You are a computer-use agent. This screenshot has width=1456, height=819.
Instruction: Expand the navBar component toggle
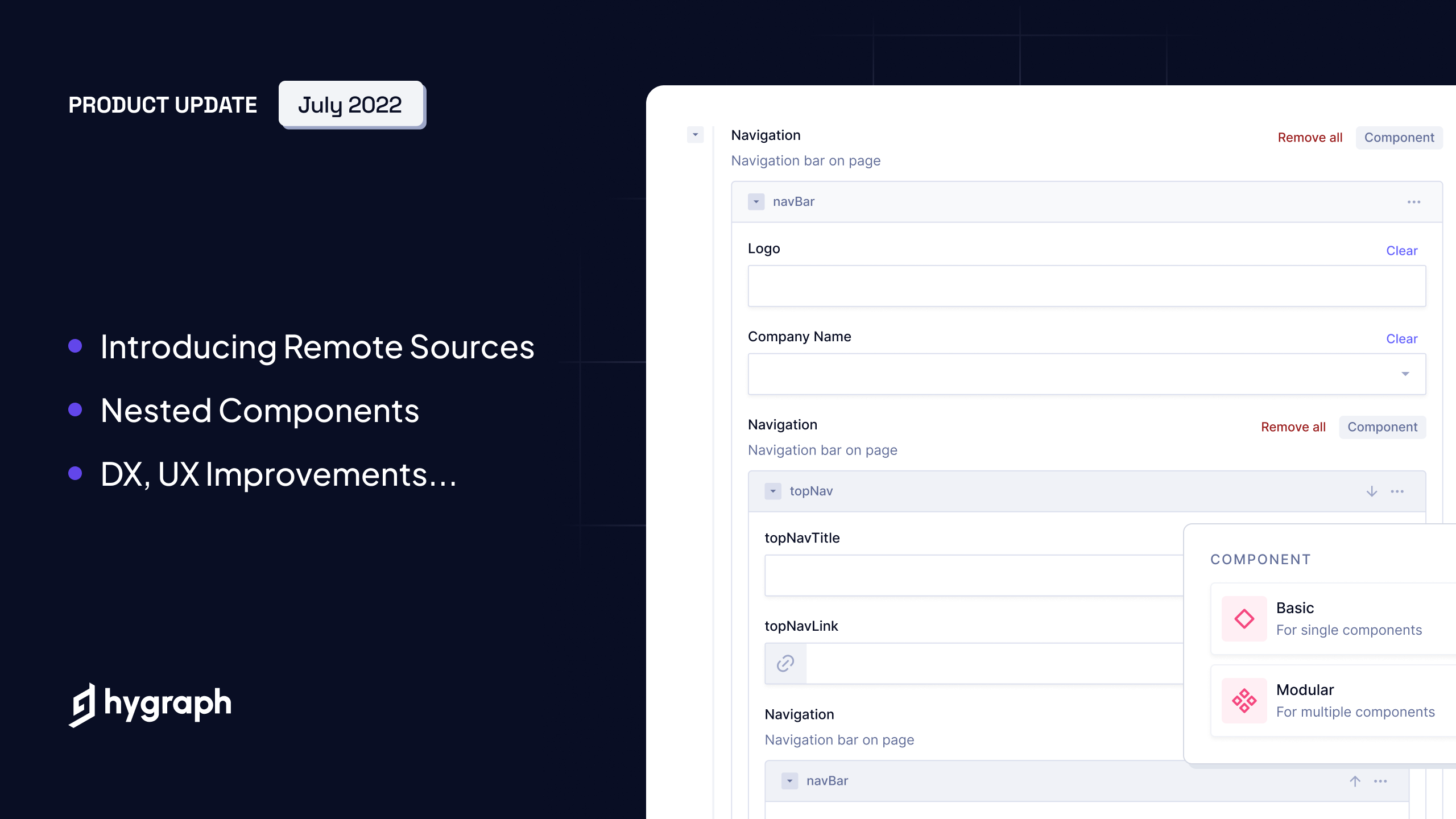point(756,202)
